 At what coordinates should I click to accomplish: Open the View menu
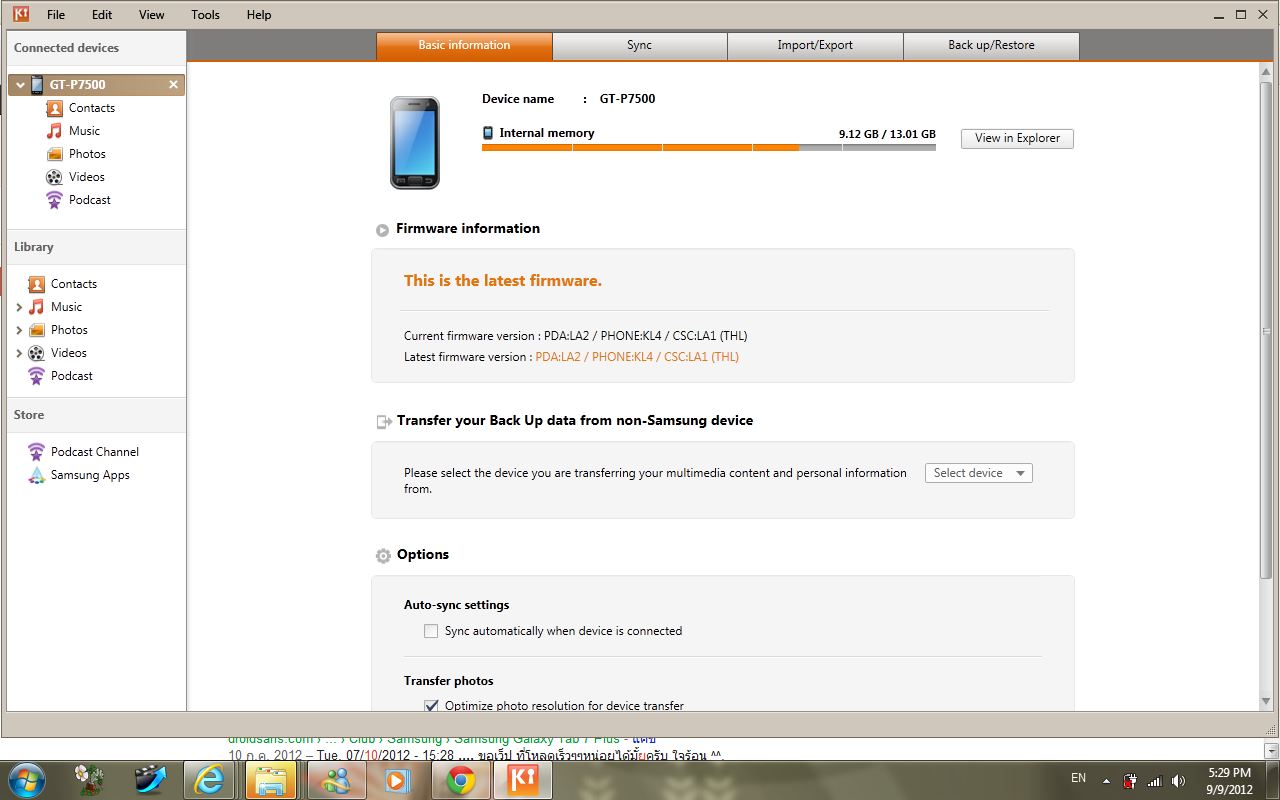(152, 15)
